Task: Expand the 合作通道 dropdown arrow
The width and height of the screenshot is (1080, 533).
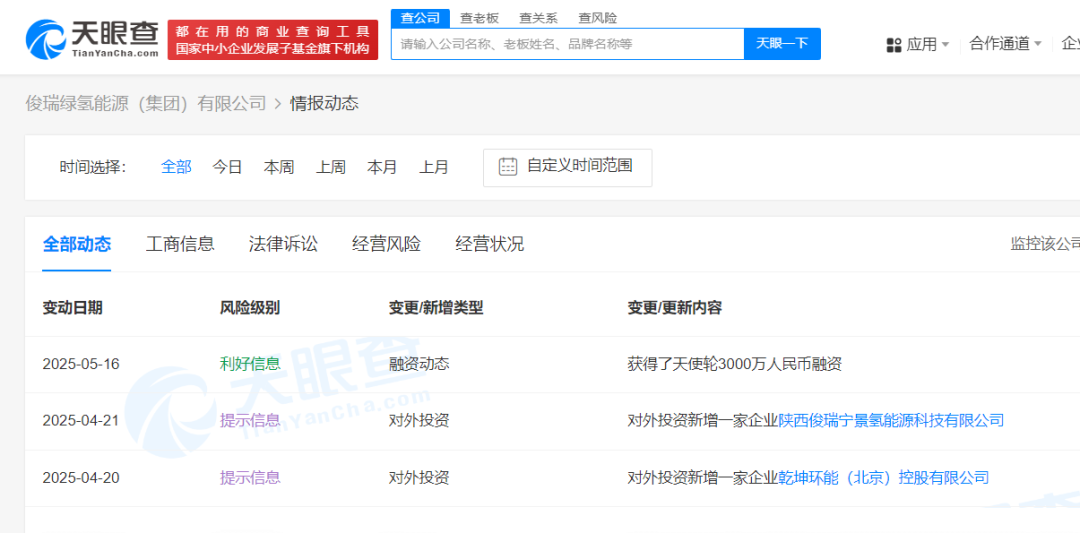Action: 1038,45
